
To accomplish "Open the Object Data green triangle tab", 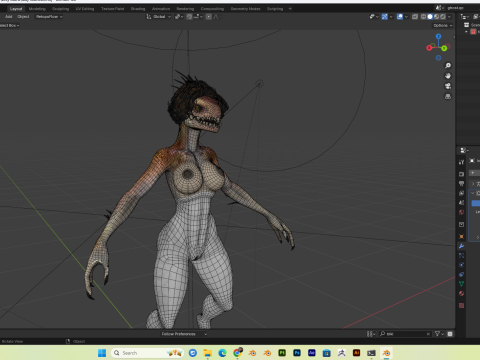I will pyautogui.click(x=461, y=284).
